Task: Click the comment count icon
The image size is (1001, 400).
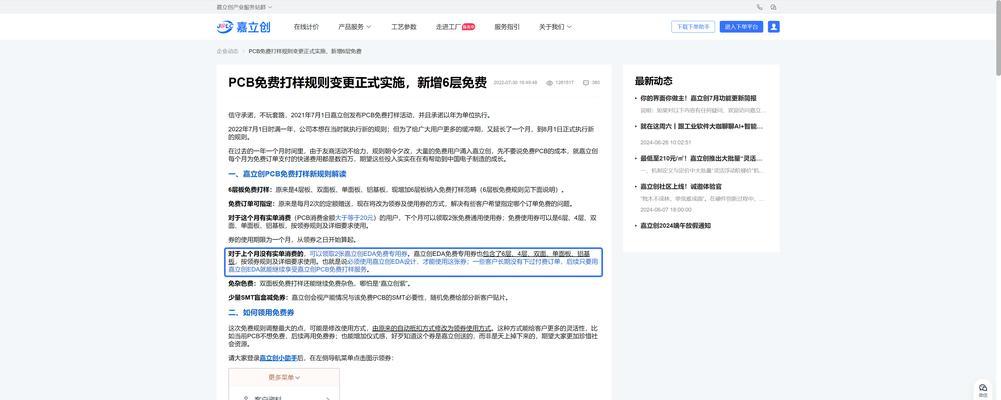Action: 585,83
